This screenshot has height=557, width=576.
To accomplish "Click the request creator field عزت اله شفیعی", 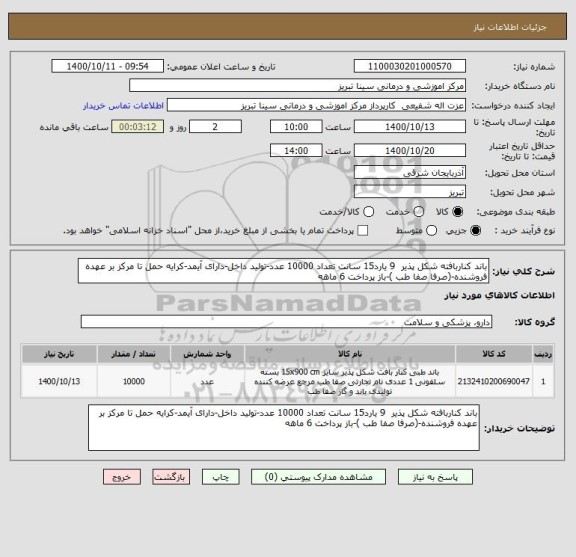I will pos(316,105).
